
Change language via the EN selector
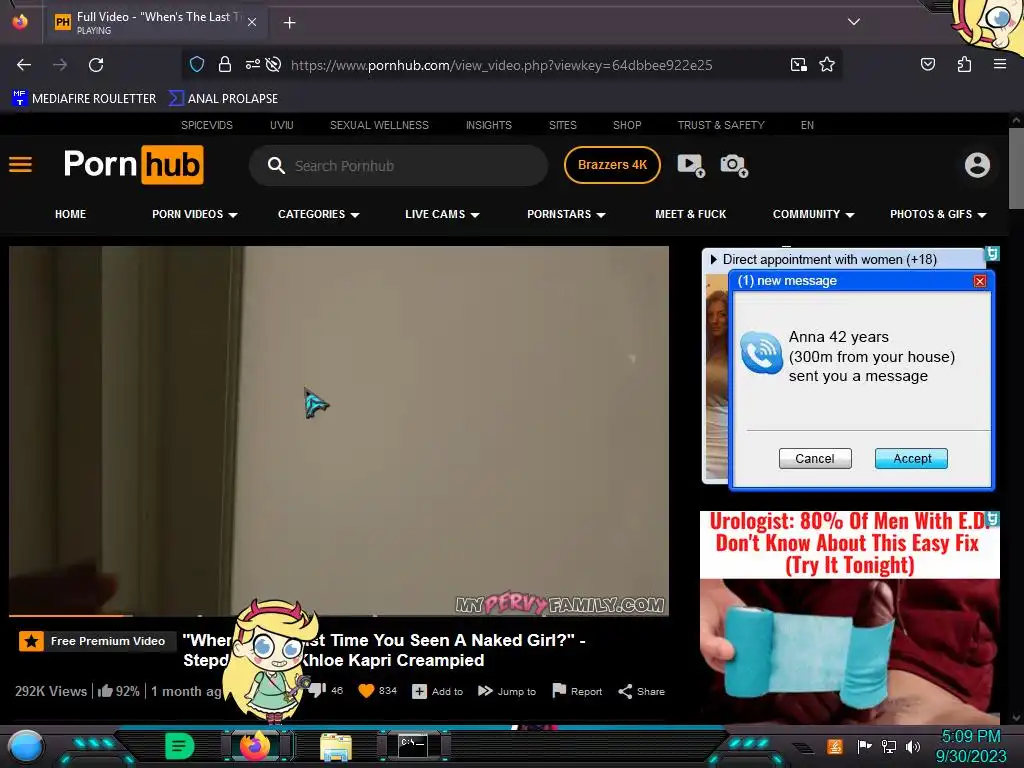pyautogui.click(x=807, y=125)
